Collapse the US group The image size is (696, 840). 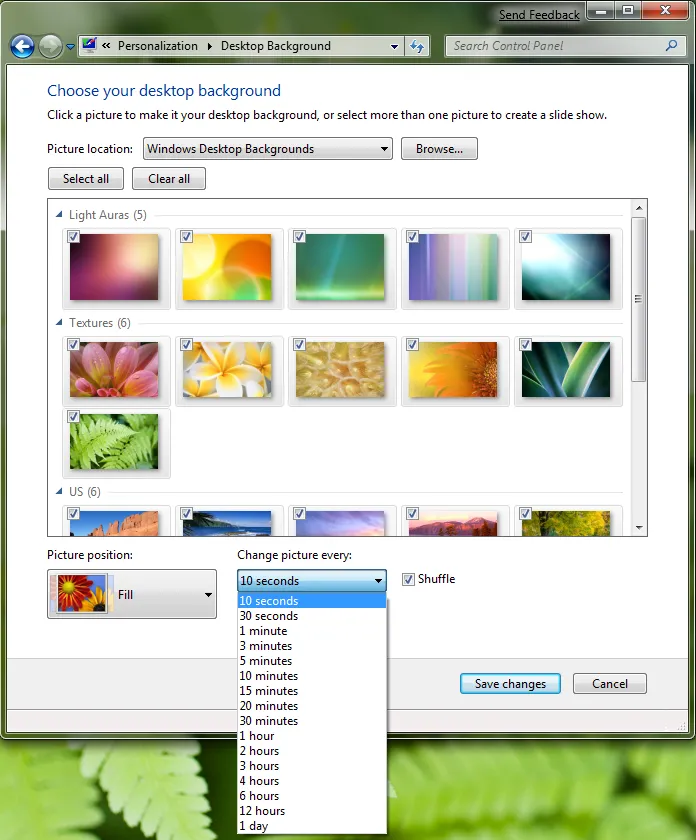(59, 491)
